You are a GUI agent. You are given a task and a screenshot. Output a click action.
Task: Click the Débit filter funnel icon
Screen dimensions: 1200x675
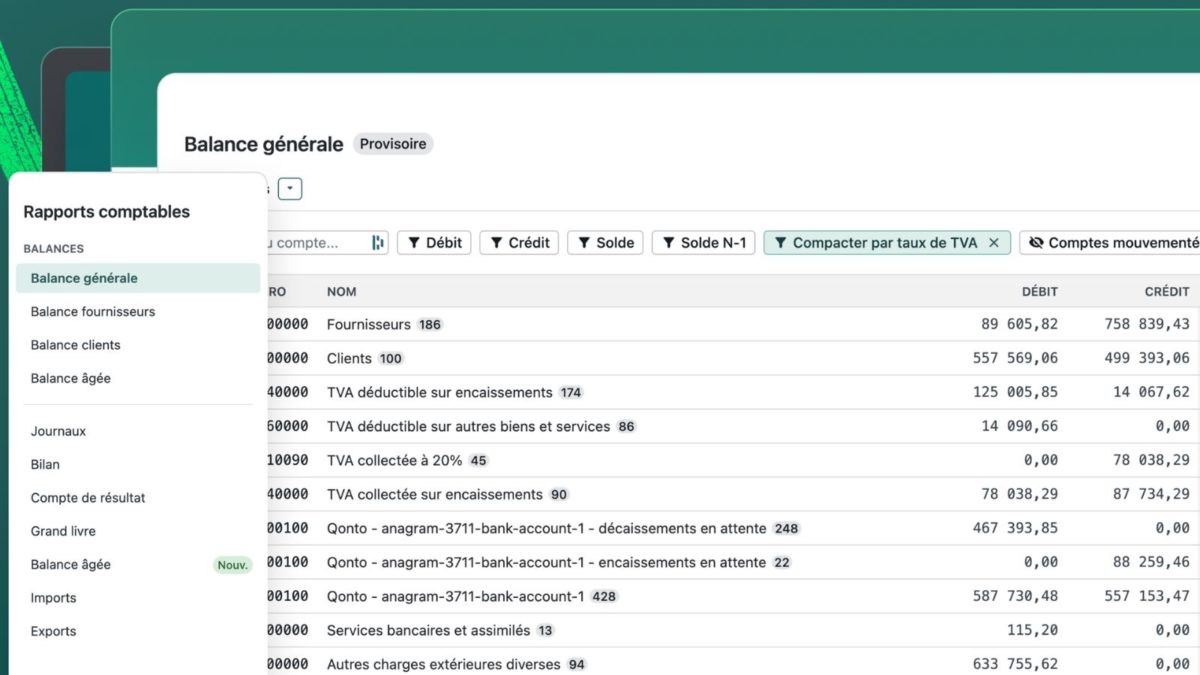414,243
